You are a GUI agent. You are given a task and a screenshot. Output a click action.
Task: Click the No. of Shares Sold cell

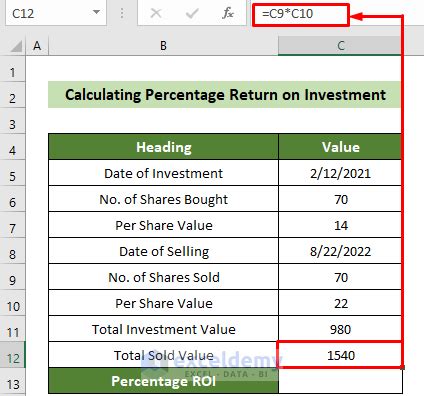coord(163,277)
